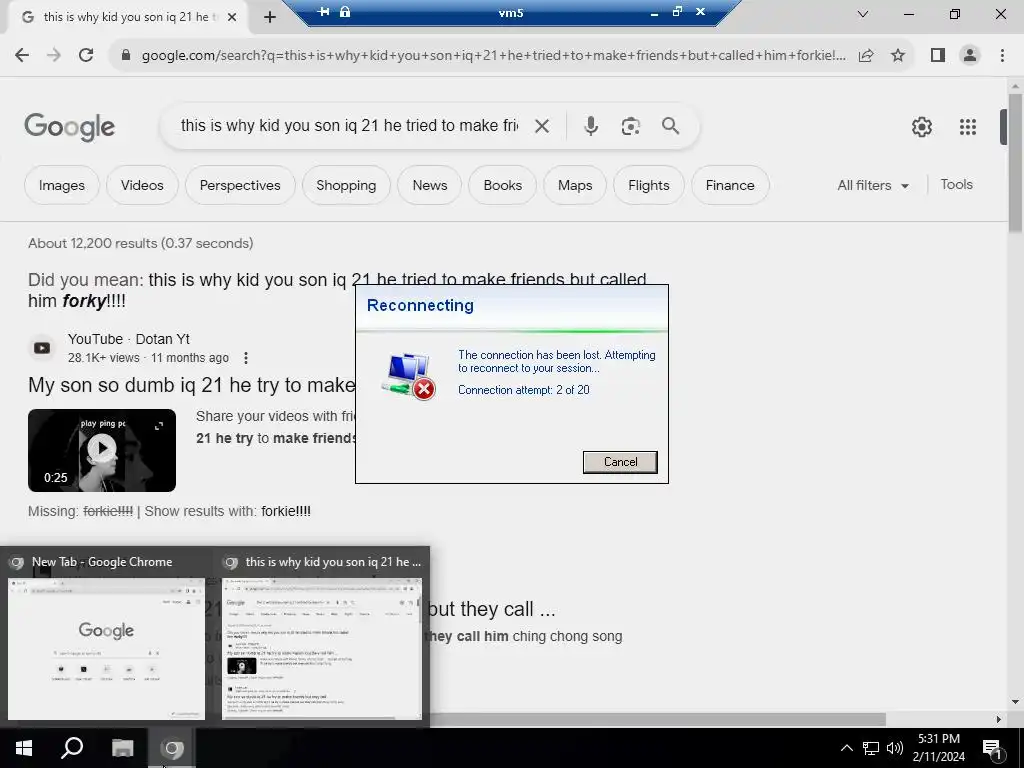Click the lock icon on vm5 connection bar
The height and width of the screenshot is (768, 1024).
[345, 11]
